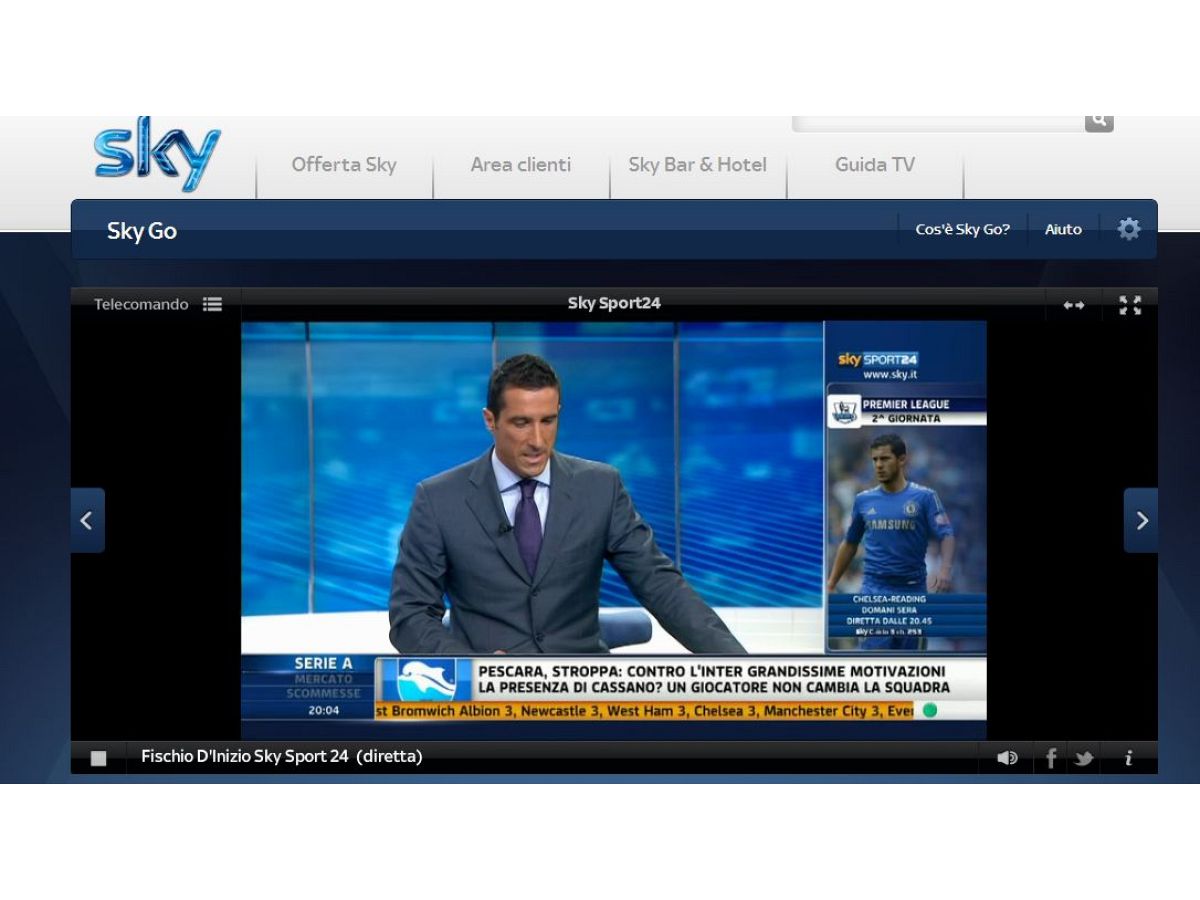
Task: Stop the live playback
Action: click(x=98, y=758)
